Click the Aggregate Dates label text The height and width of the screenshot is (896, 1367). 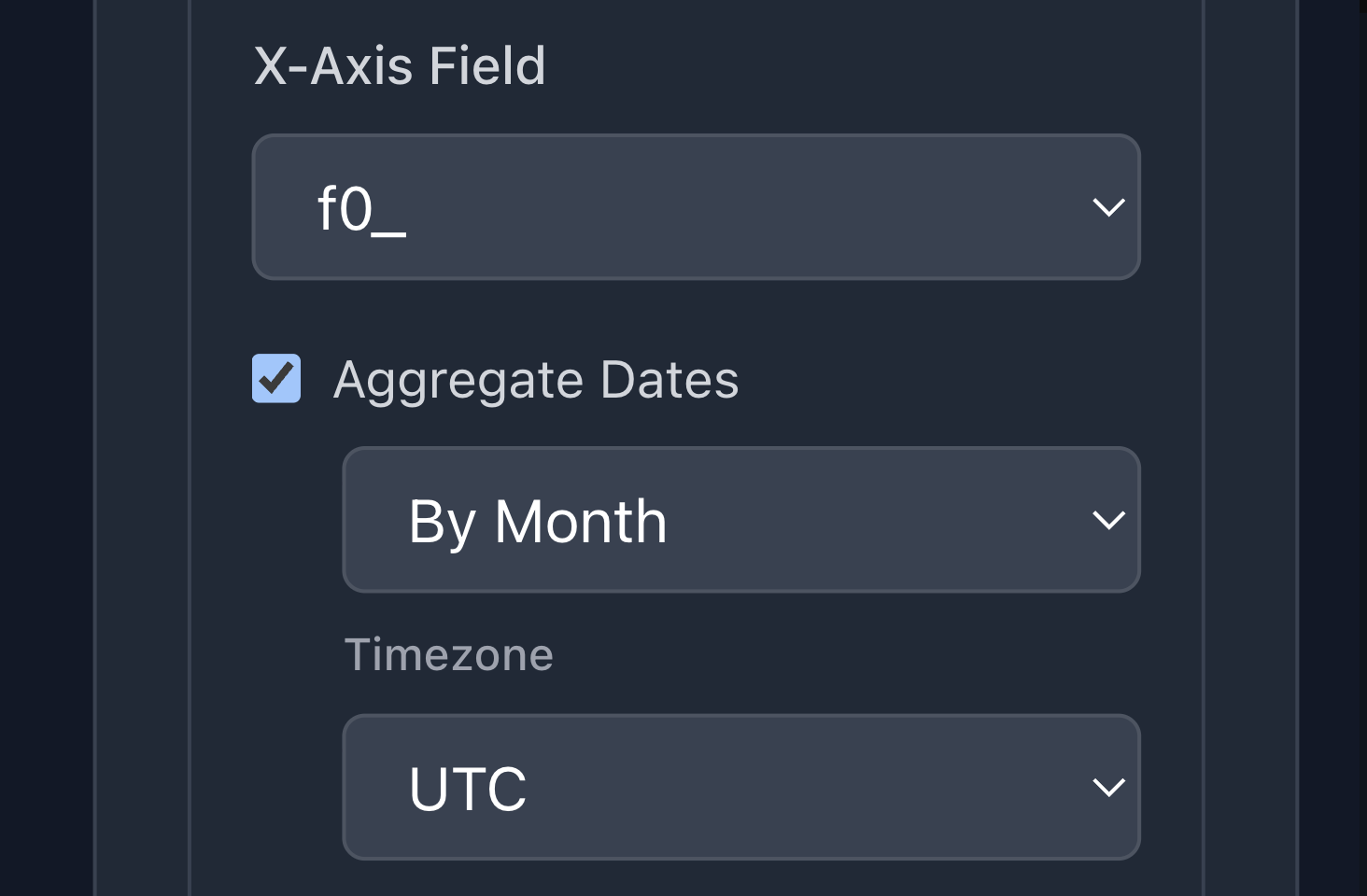click(x=536, y=381)
